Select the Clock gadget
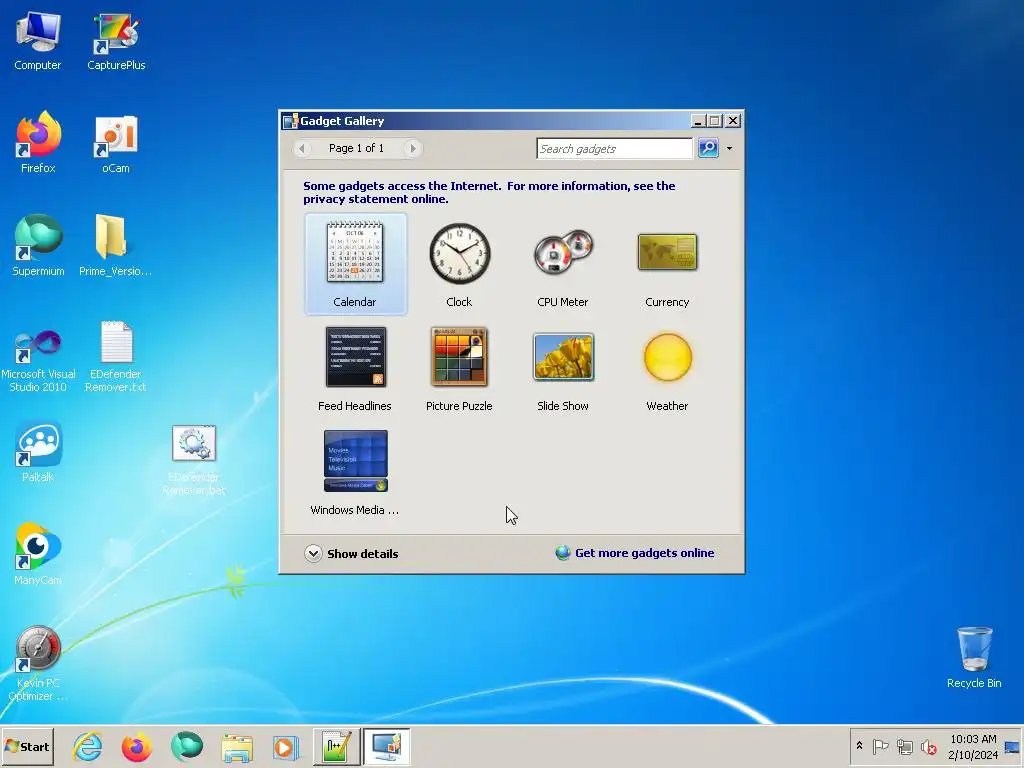 [459, 264]
